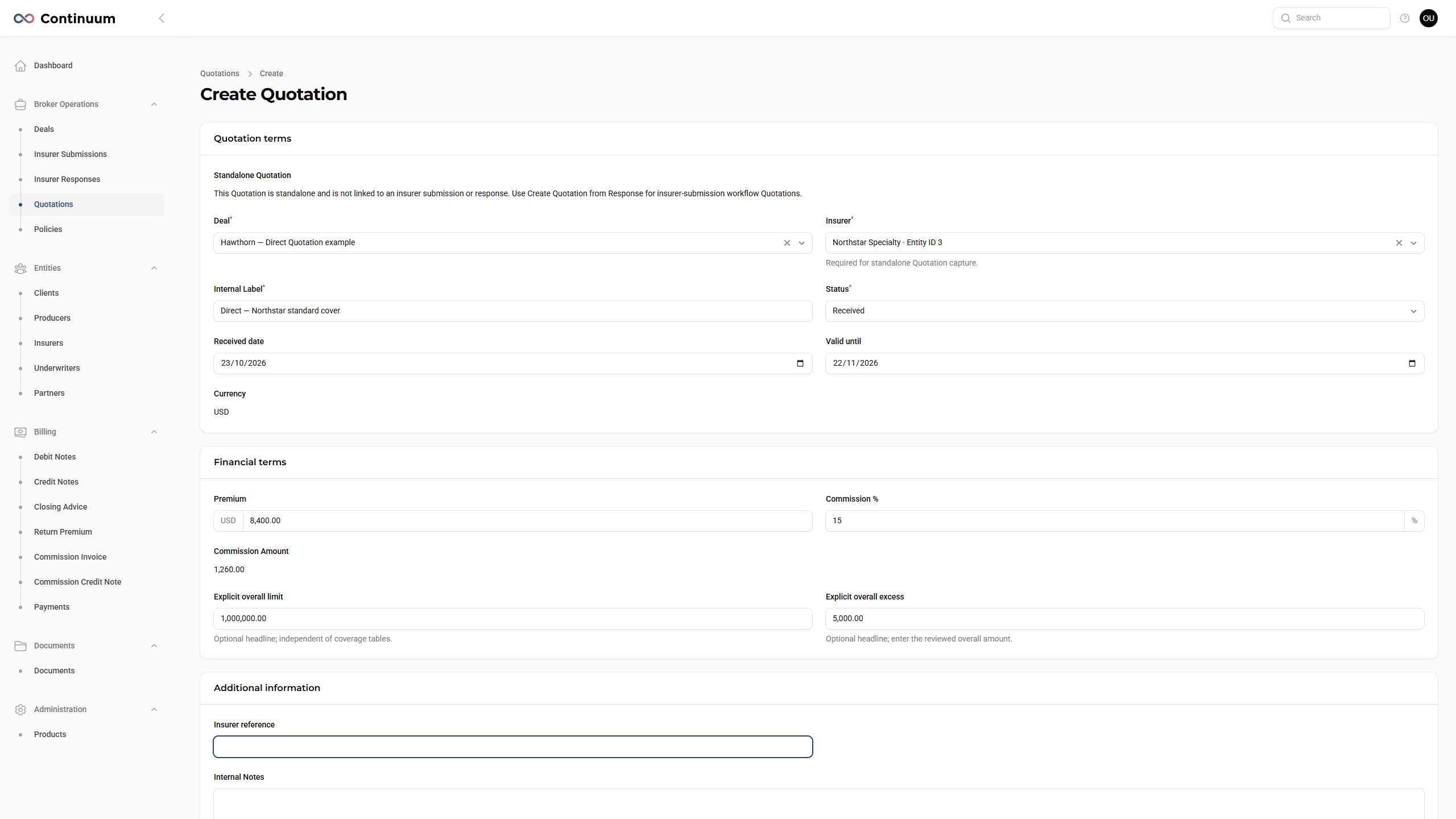Click the Documents folder icon
Viewport: 1456px width, 819px height.
click(x=20, y=646)
